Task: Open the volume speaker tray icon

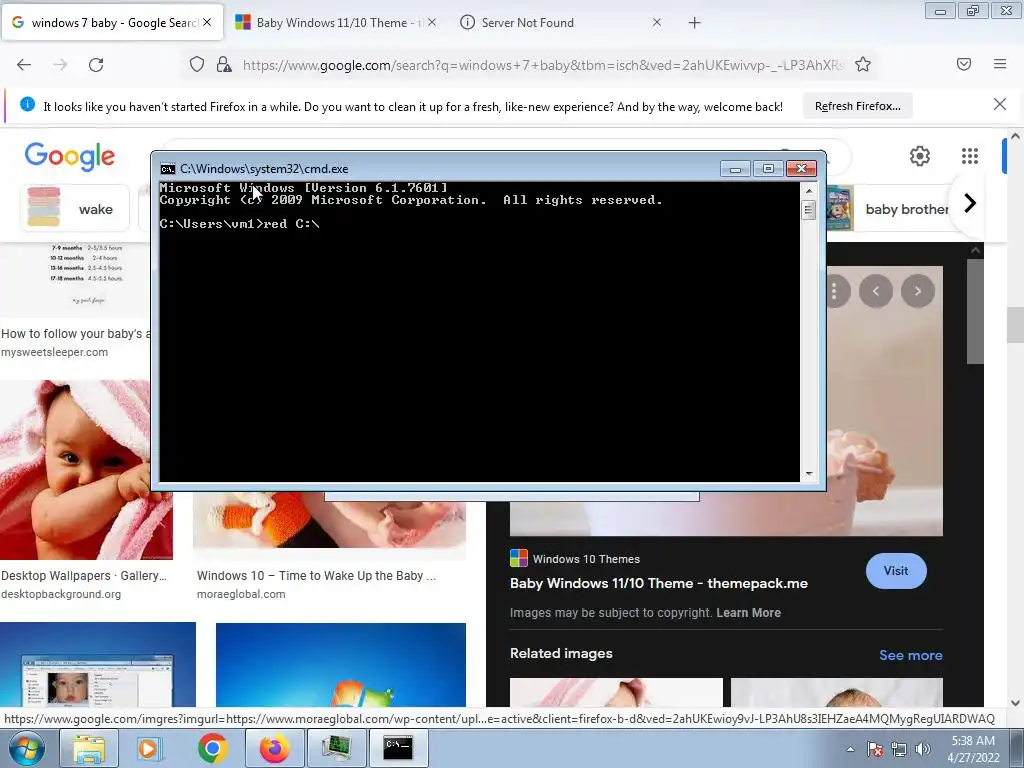Action: pyautogui.click(x=922, y=749)
